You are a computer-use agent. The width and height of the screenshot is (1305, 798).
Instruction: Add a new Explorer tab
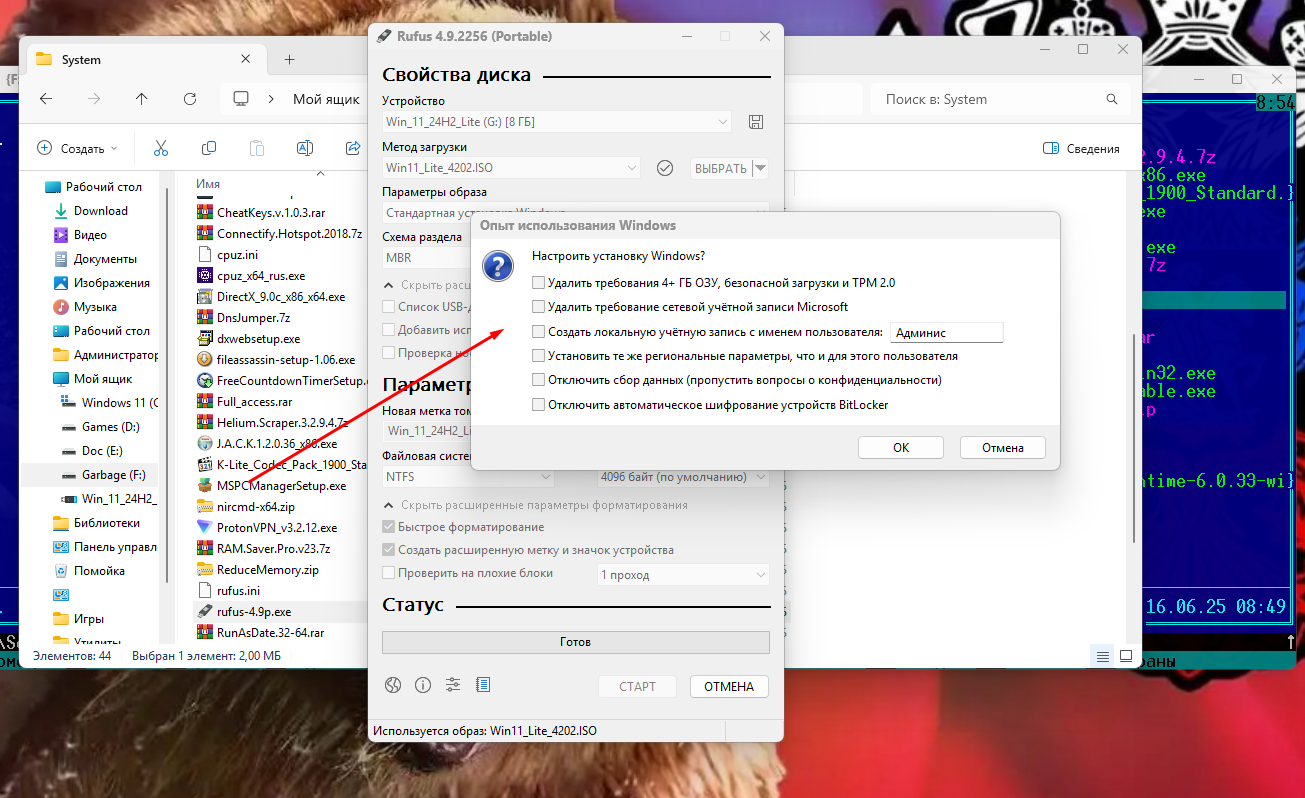point(289,59)
